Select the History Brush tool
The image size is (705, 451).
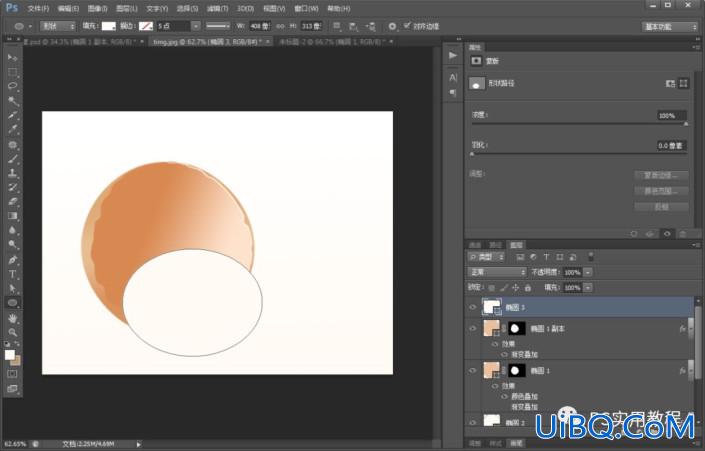tap(13, 188)
